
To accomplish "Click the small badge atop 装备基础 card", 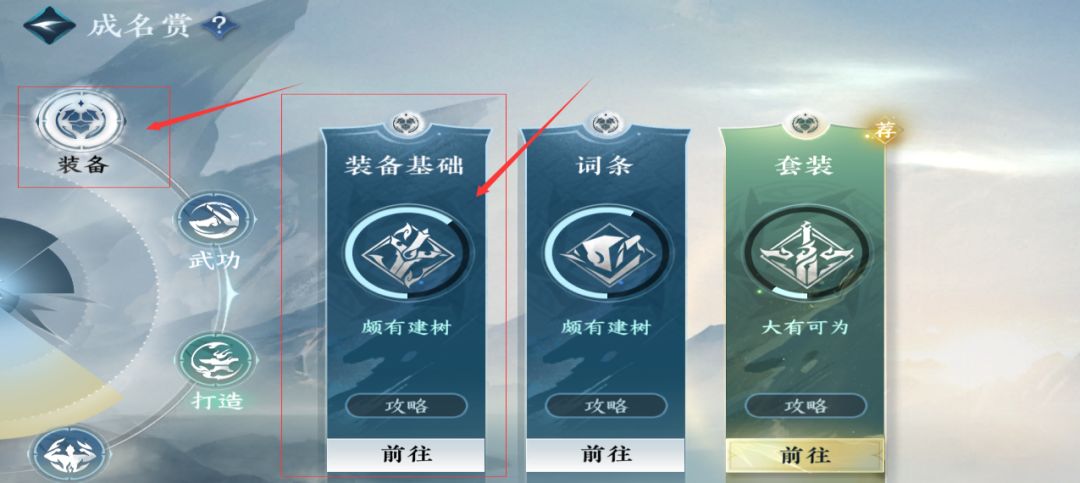I will coord(406,124).
